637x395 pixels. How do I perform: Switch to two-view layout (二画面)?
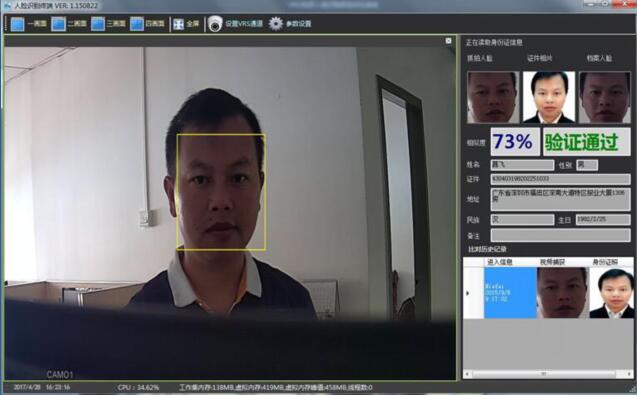pyautogui.click(x=69, y=24)
